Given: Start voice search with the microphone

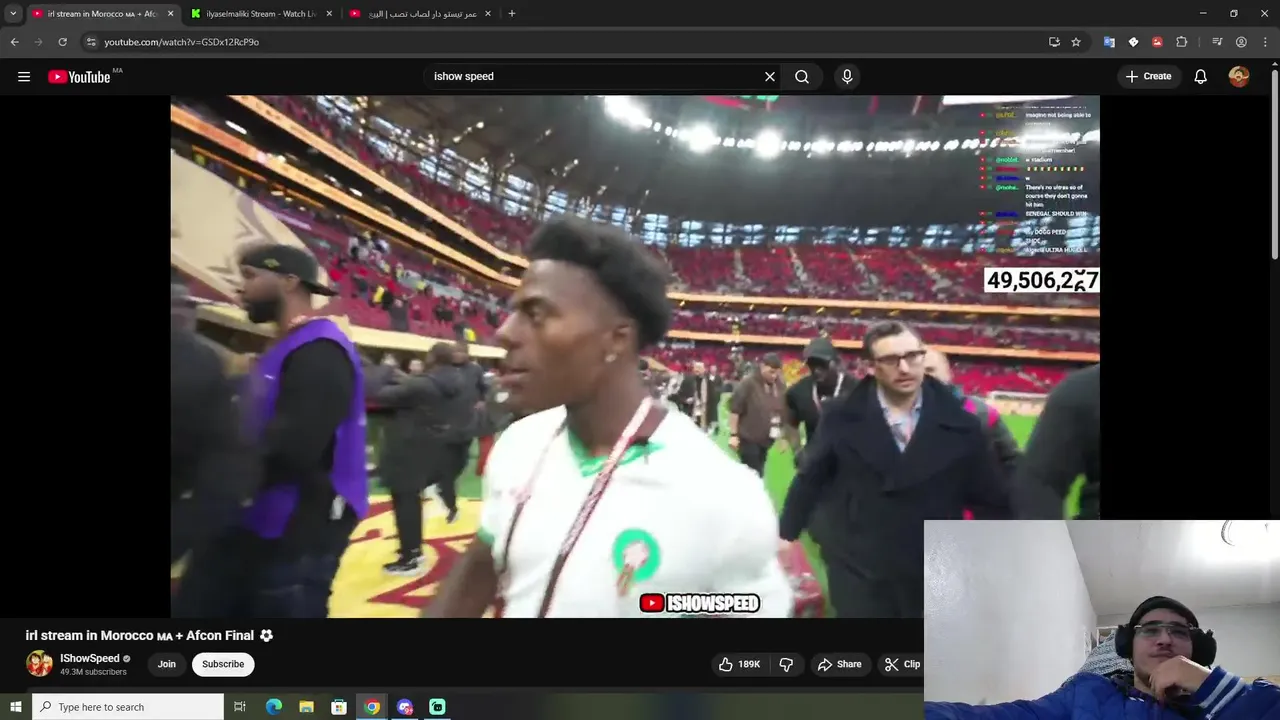Looking at the screenshot, I should coord(847,77).
